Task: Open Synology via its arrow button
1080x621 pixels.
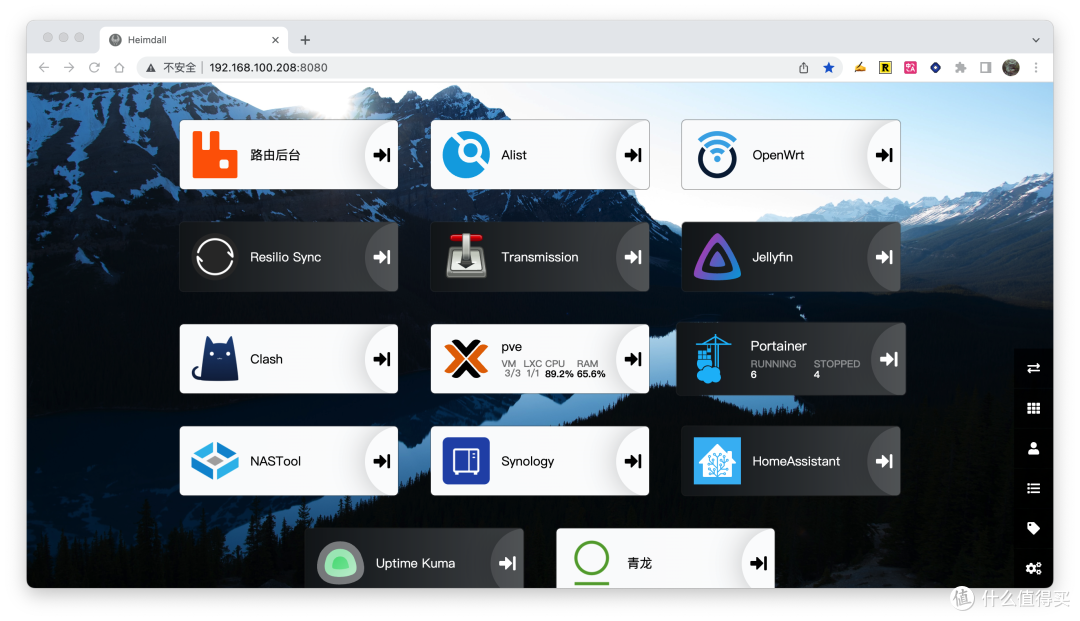Action: coord(633,461)
